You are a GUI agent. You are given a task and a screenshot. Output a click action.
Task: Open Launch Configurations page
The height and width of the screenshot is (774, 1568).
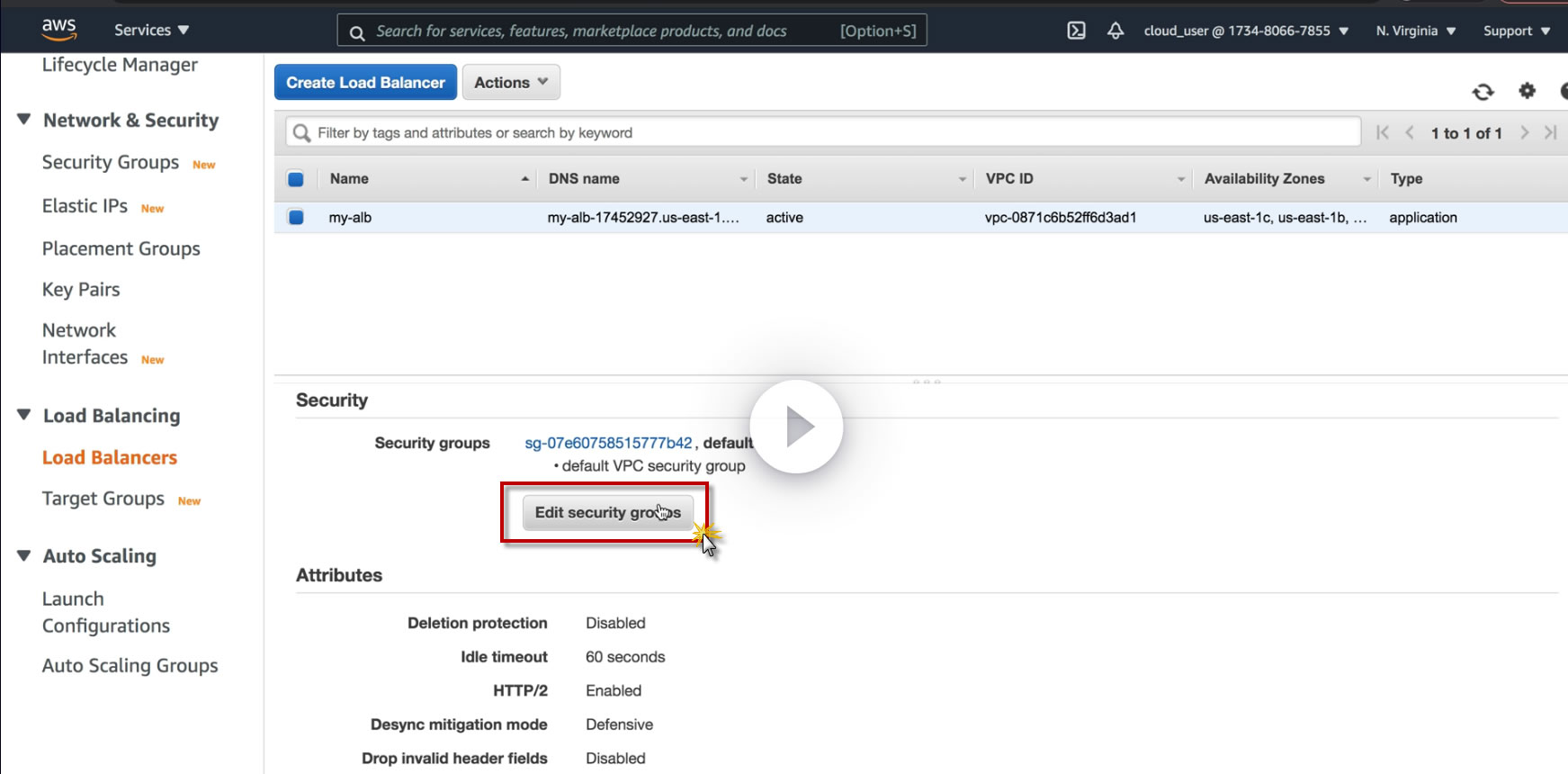[x=106, y=612]
